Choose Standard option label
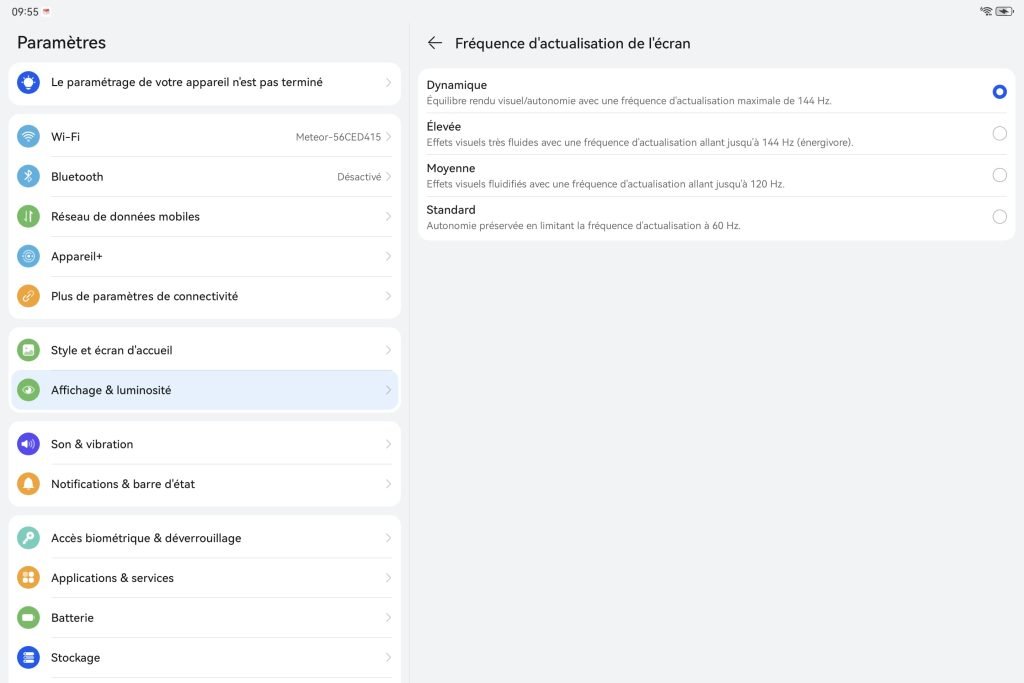The width and height of the screenshot is (1024, 683). tap(451, 210)
